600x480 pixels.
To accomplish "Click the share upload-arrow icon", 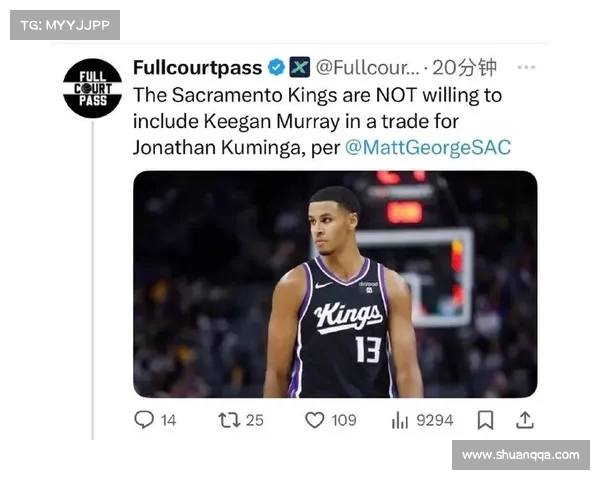I will coord(524,420).
